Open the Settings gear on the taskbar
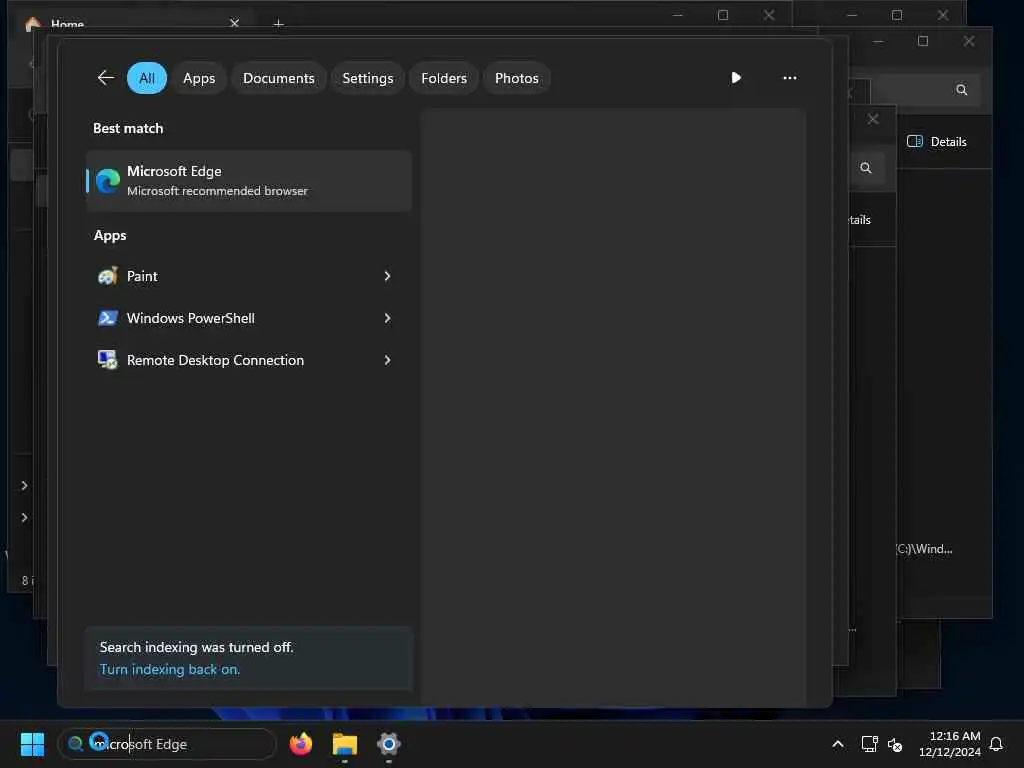Screen dimensions: 1024x768 389,744
